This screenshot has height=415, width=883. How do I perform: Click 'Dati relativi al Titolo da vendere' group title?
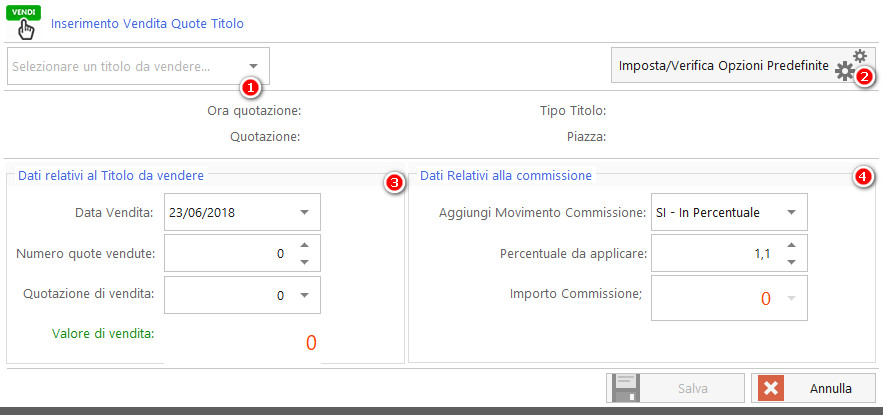click(111, 176)
